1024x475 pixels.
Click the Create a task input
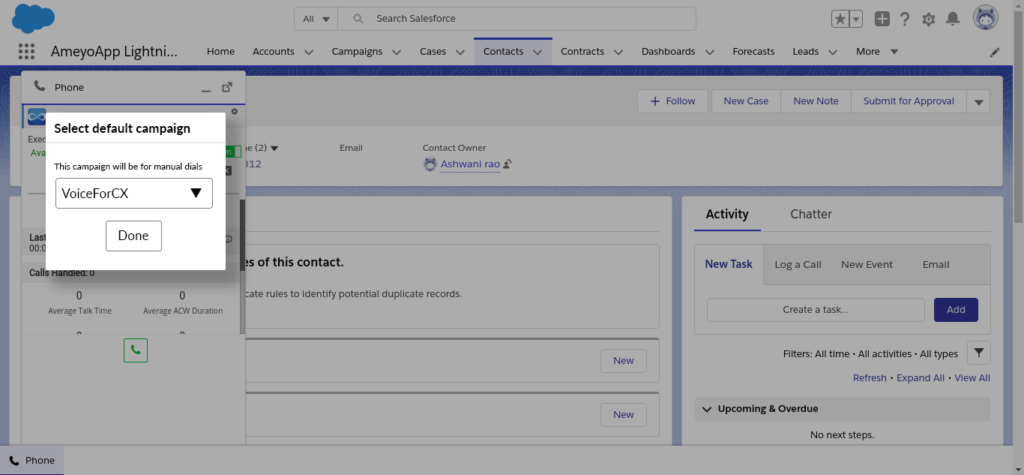coord(816,310)
